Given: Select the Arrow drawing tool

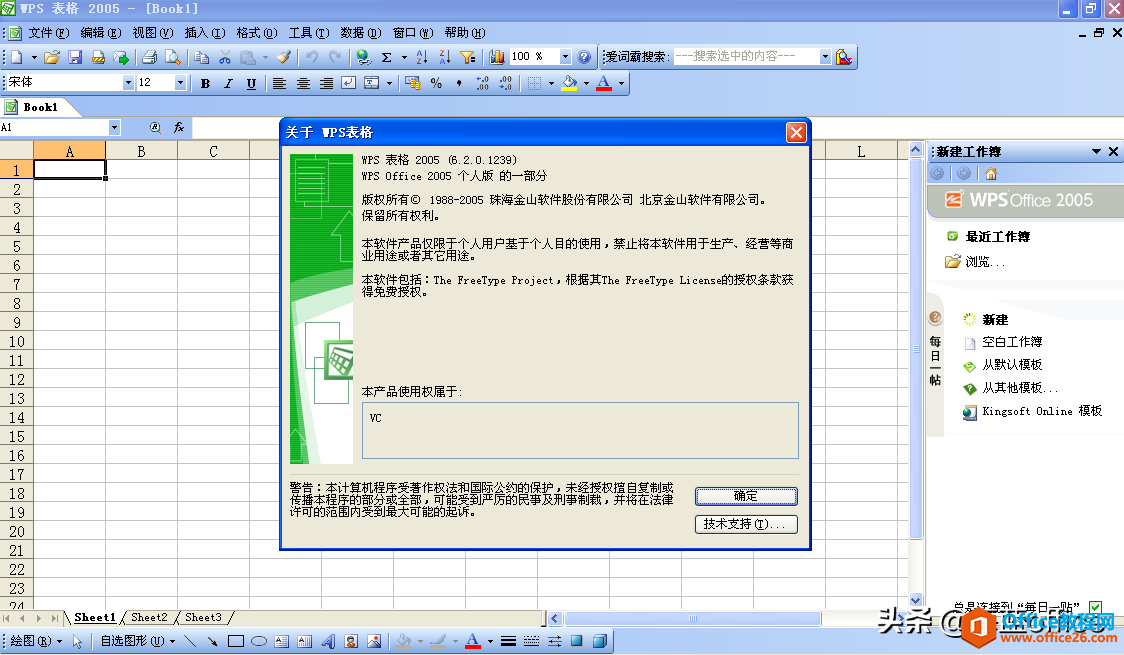Looking at the screenshot, I should [213, 641].
